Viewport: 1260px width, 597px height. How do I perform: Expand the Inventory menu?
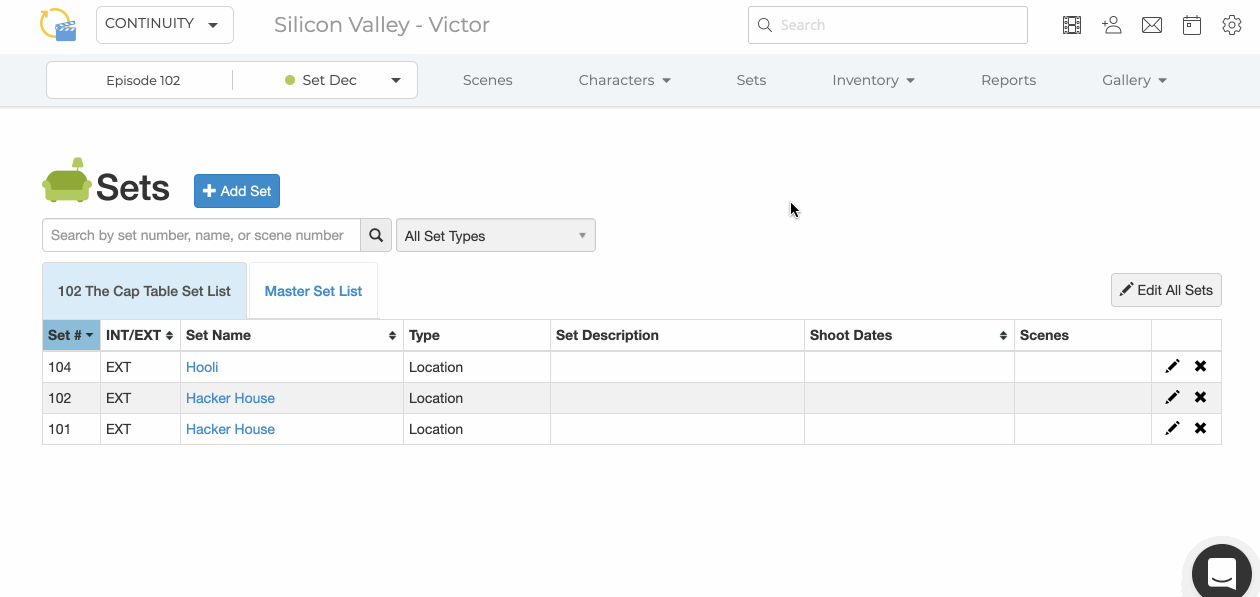point(874,80)
